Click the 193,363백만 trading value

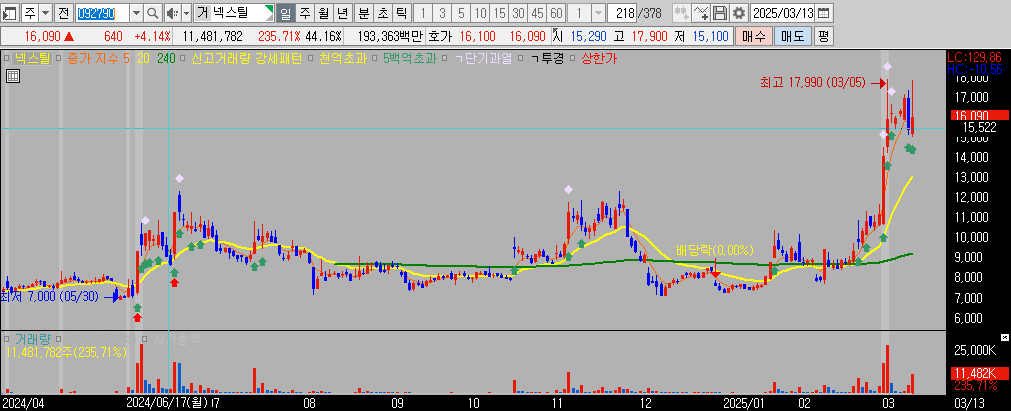click(390, 36)
